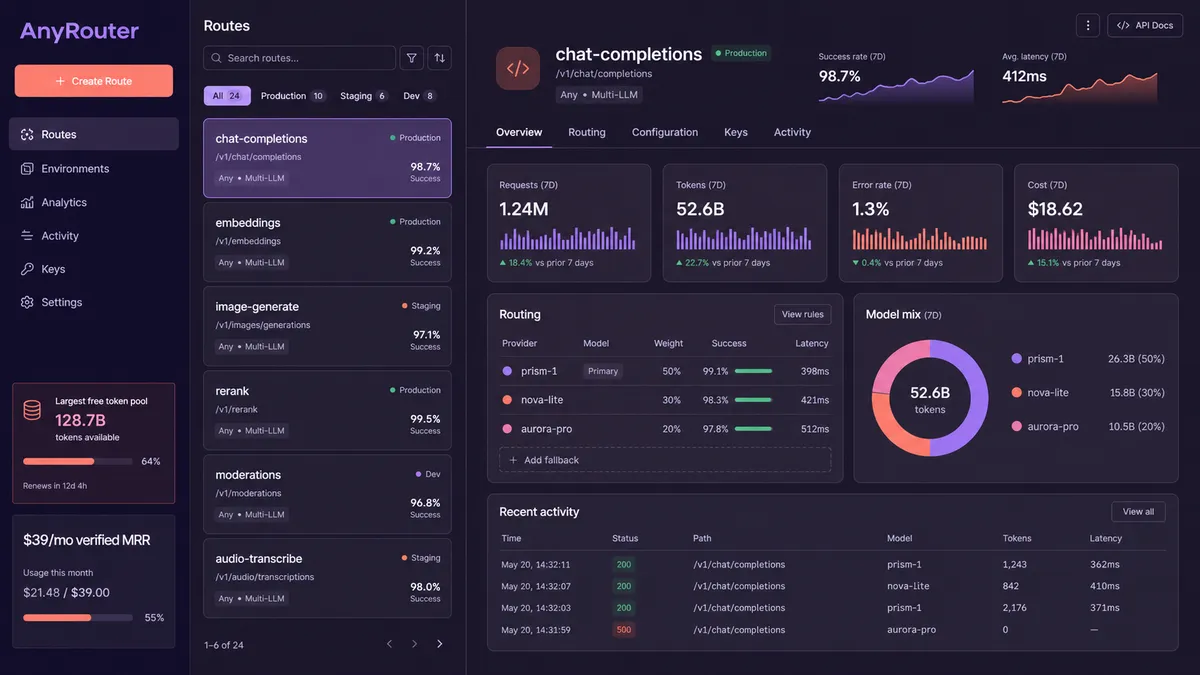Open the three-dot more options menu
The image size is (1200, 675).
pyautogui.click(x=1088, y=25)
